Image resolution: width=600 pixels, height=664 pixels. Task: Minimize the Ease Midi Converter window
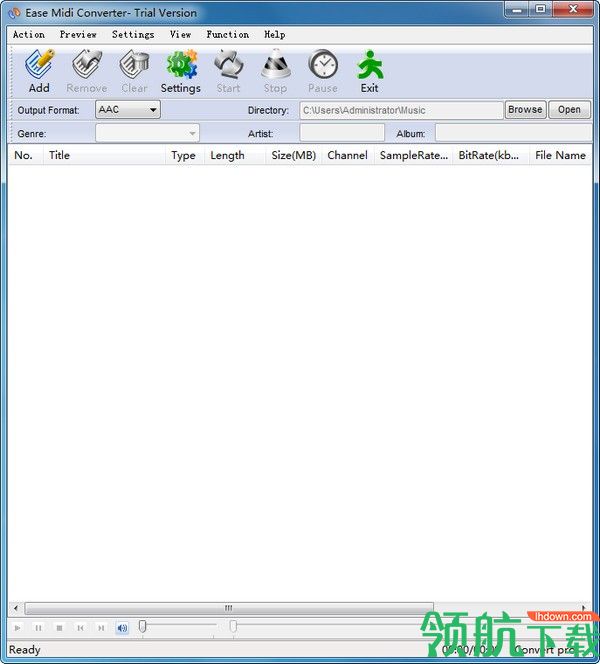(x=517, y=9)
